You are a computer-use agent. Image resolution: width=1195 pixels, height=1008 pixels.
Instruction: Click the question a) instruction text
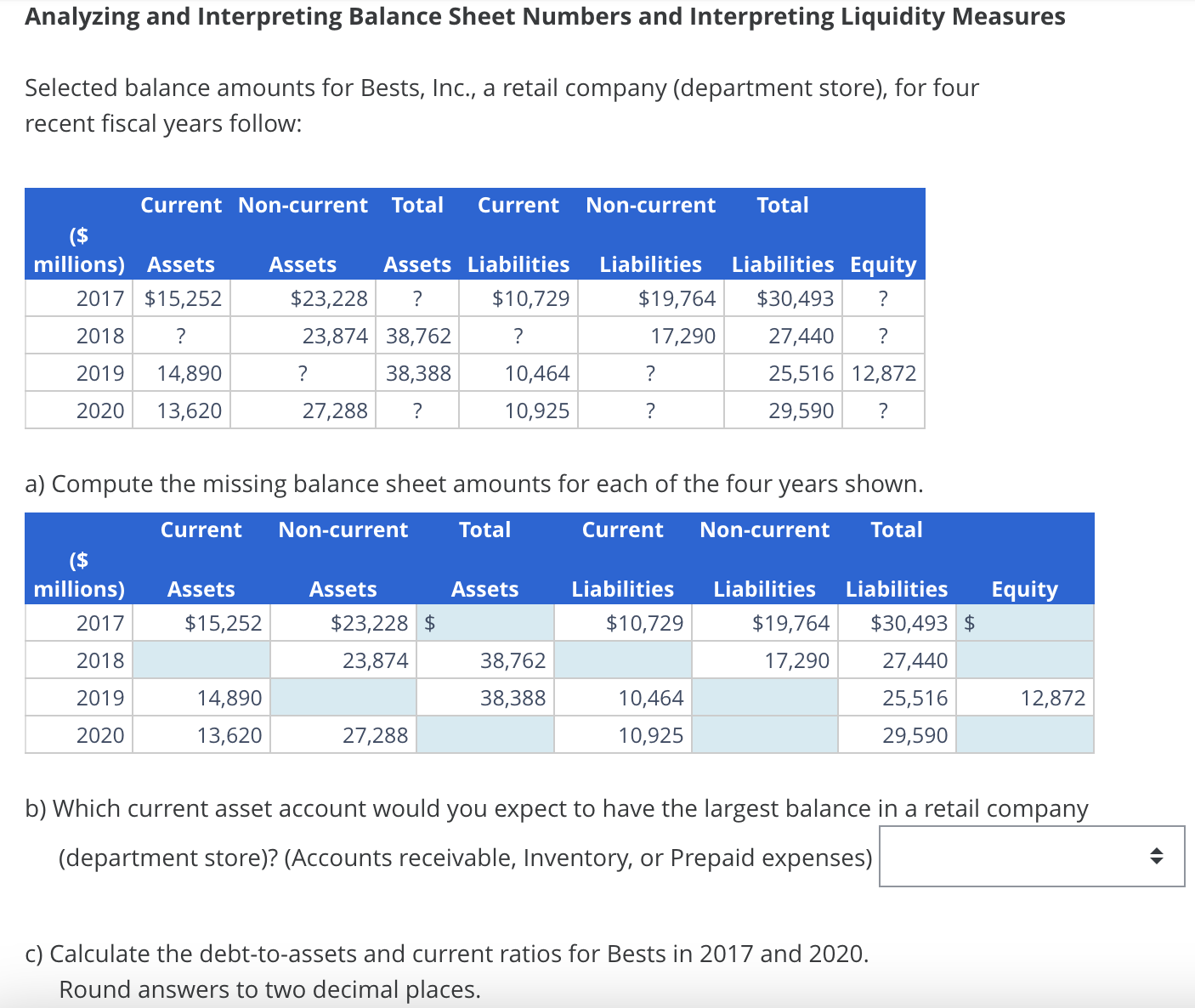pos(474,484)
